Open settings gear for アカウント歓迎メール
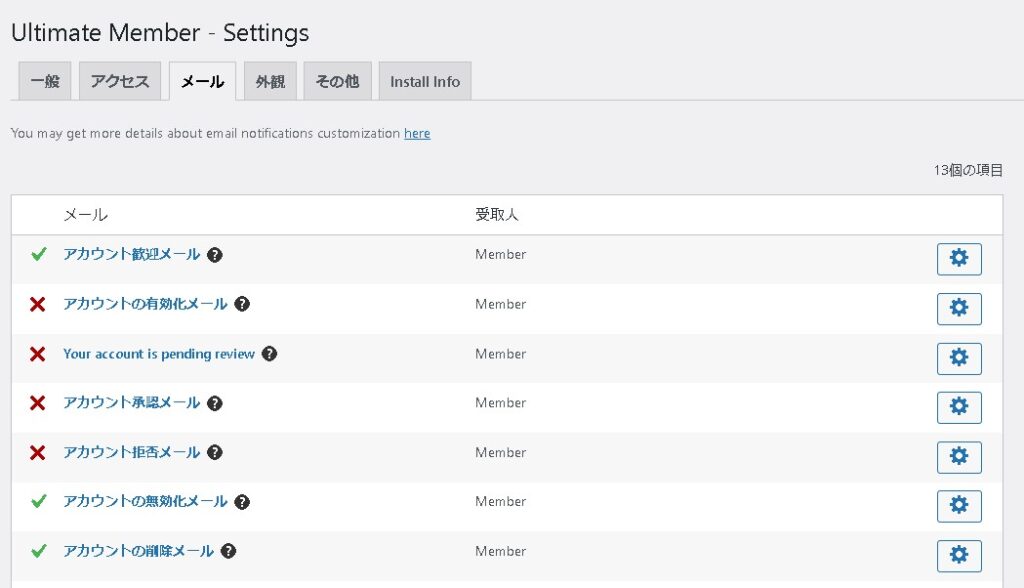 [959, 259]
